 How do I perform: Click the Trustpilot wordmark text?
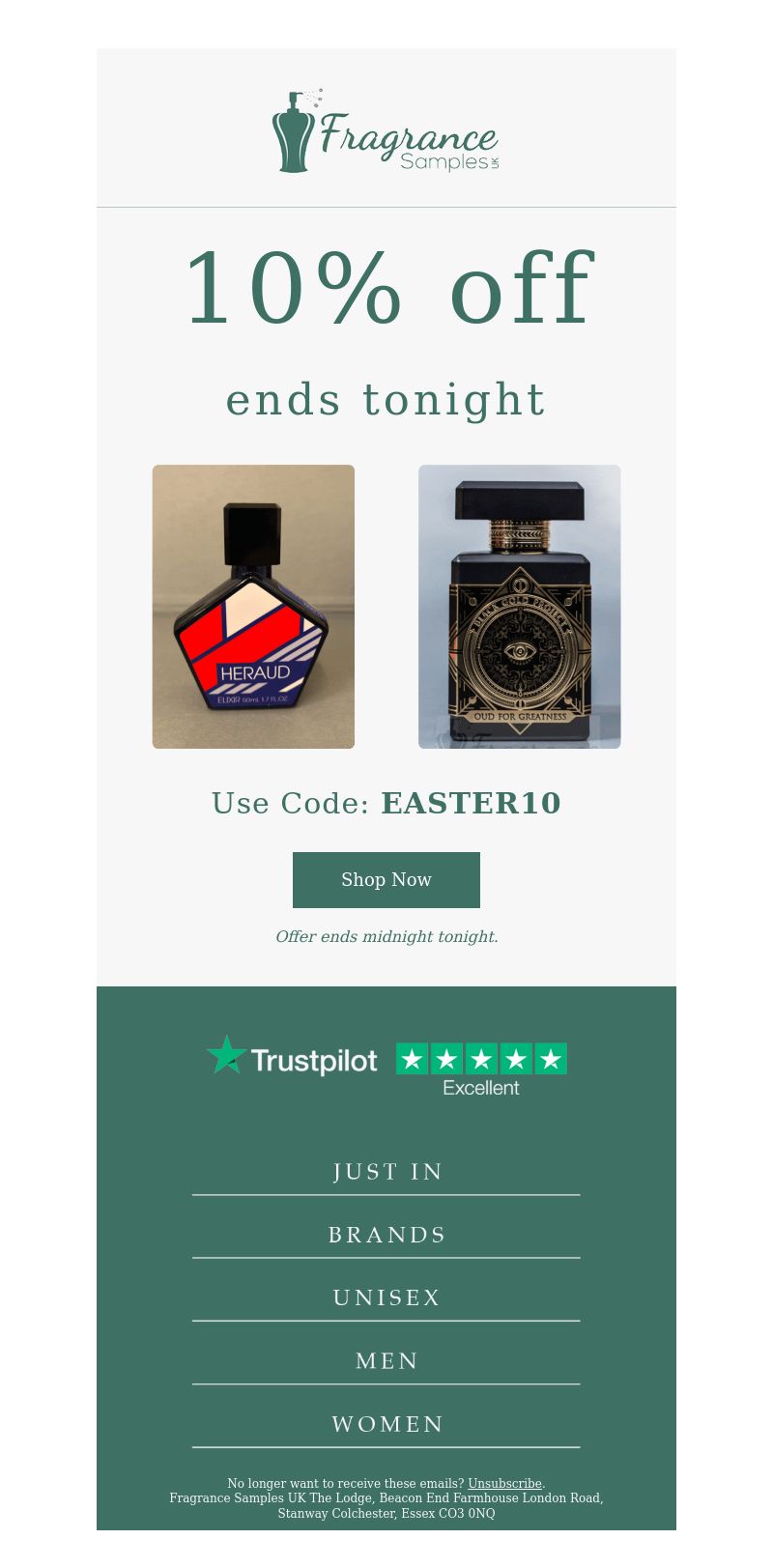pyautogui.click(x=314, y=1062)
